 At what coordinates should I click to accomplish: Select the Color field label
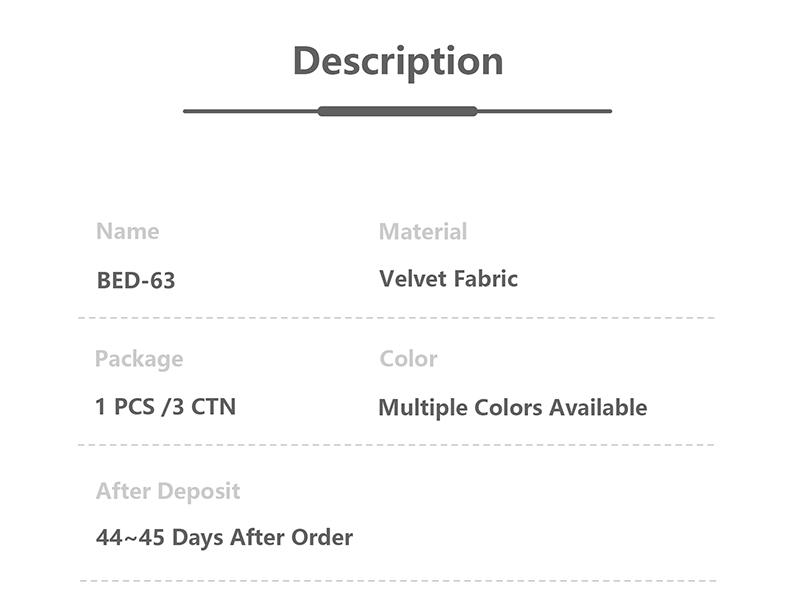coord(408,359)
